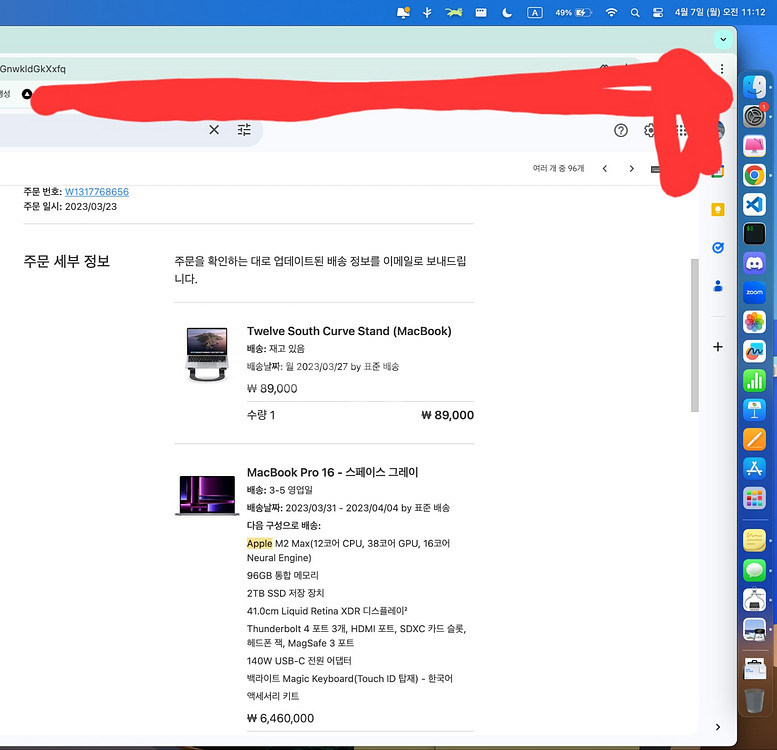Expand the Chrome tab search dropdown
Screen dimensions: 777x750
coord(723,40)
